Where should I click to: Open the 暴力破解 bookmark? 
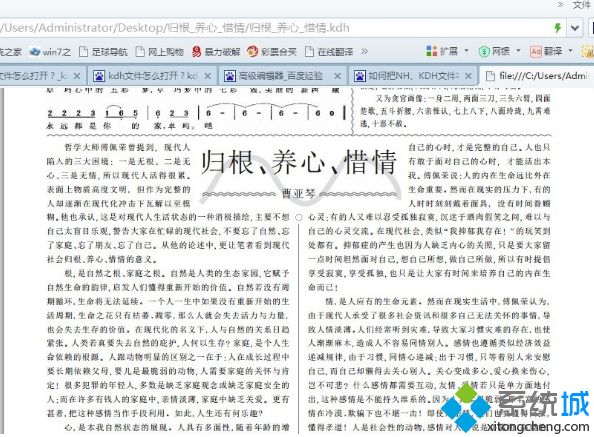(216, 52)
